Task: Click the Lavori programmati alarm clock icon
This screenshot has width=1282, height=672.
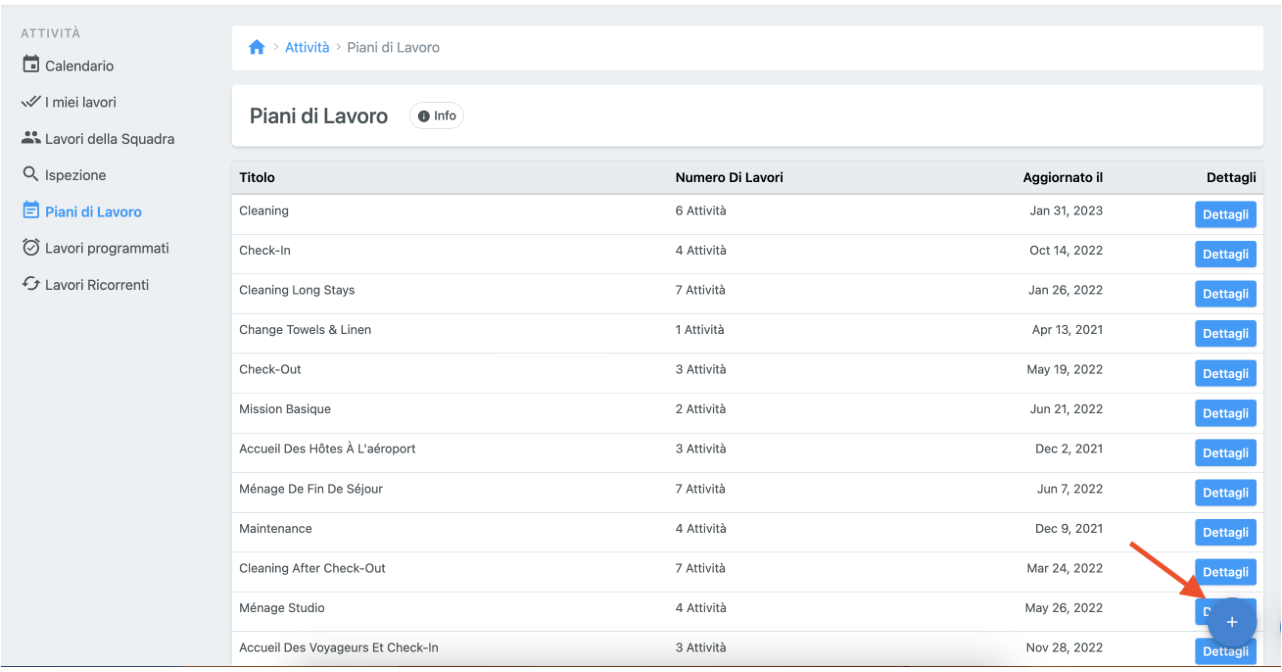Action: pyautogui.click(x=31, y=248)
